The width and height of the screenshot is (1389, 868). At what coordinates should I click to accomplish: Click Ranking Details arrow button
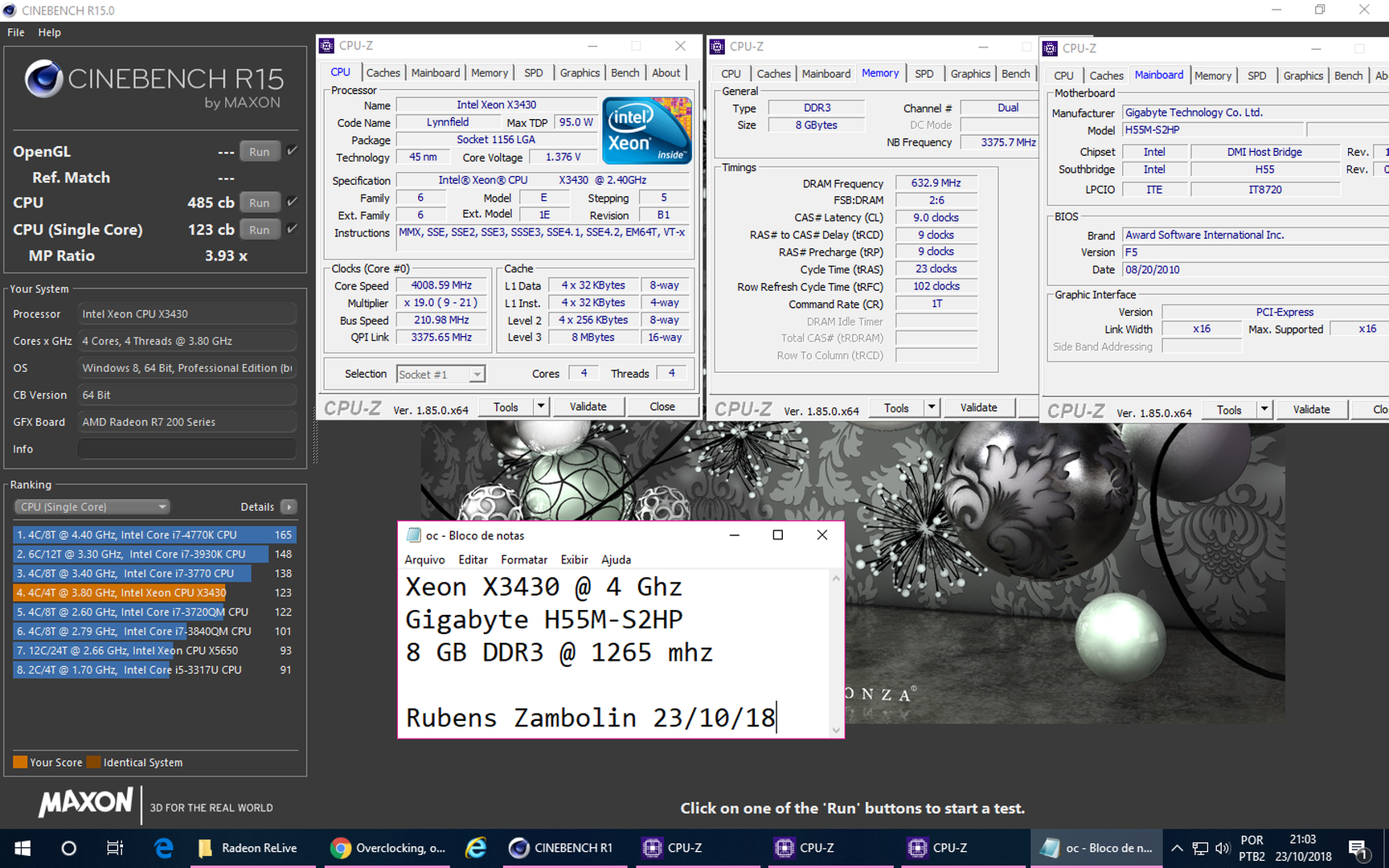[x=289, y=507]
